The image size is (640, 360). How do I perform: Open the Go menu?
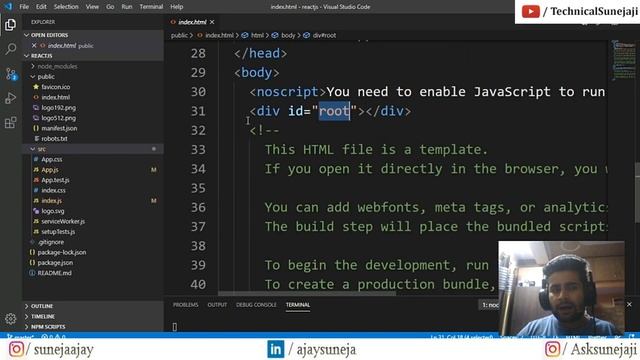(x=110, y=7)
